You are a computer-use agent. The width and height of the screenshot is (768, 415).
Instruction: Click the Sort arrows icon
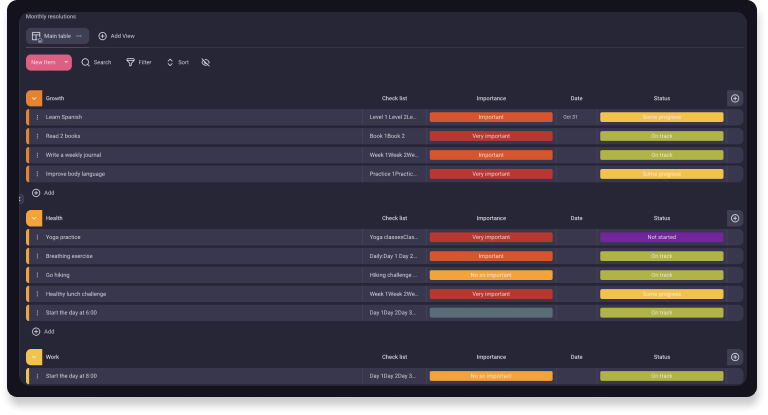point(170,62)
